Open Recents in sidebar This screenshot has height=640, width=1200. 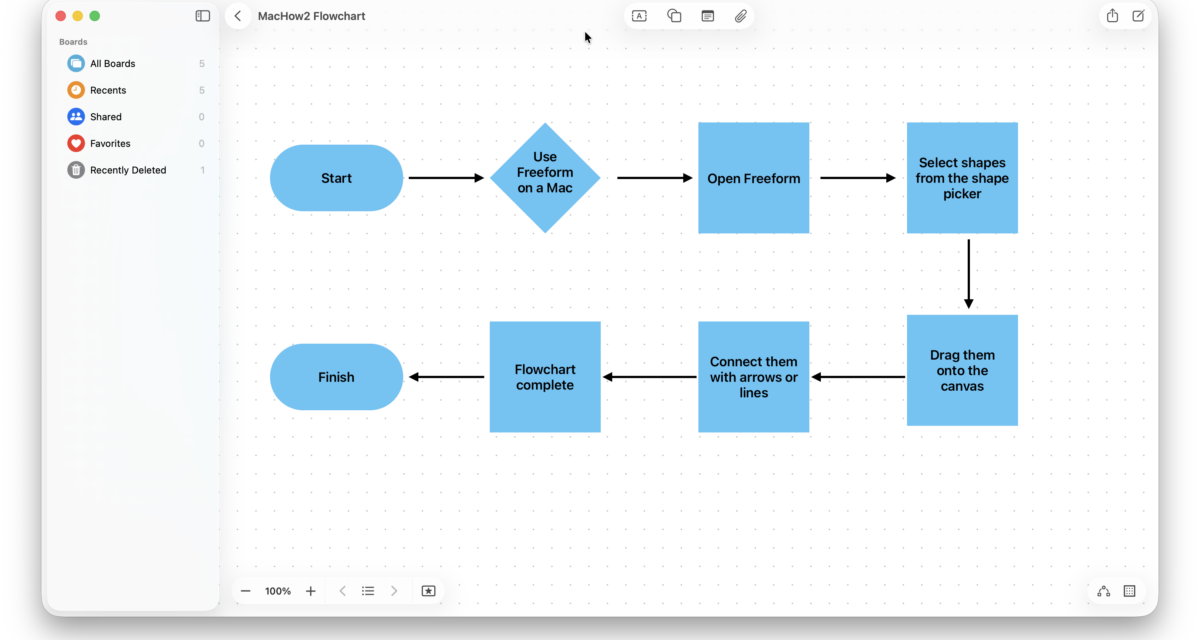[137, 90]
